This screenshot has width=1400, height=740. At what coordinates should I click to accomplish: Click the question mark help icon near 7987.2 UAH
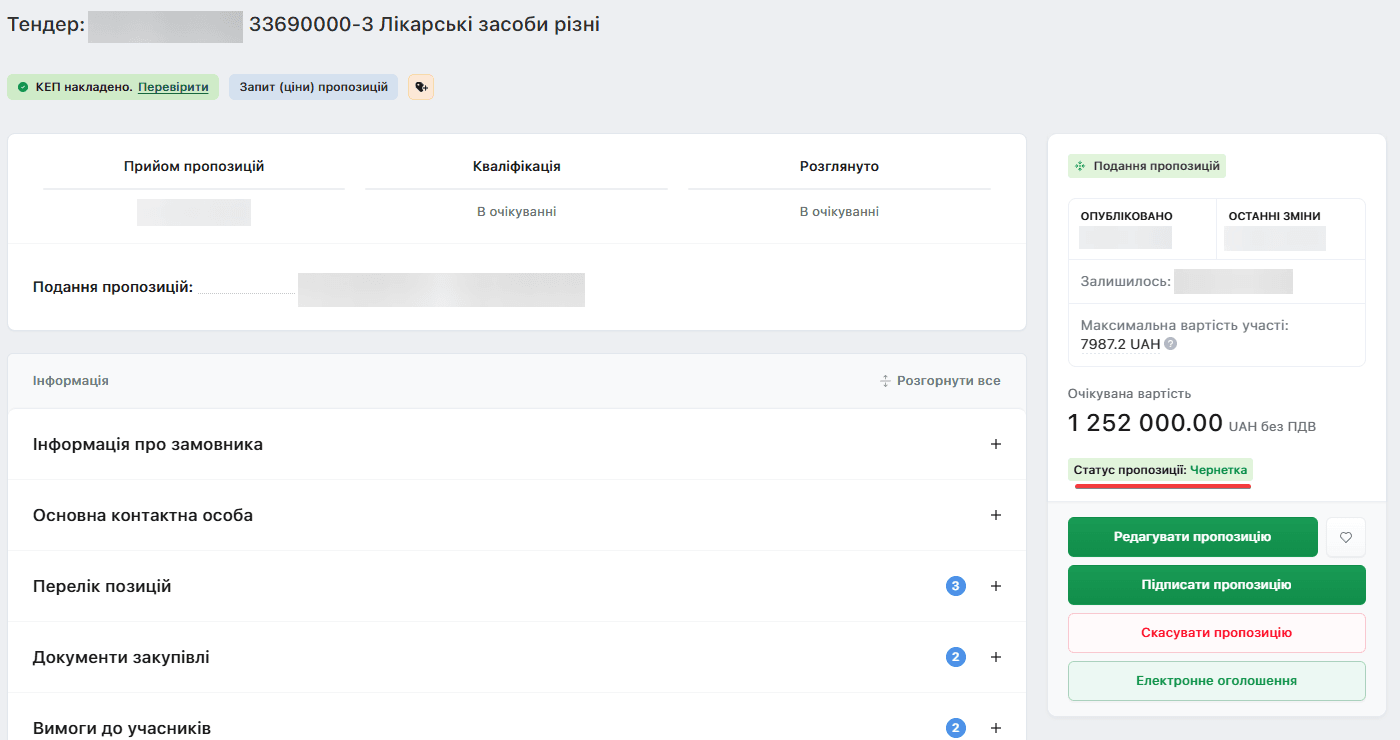click(1170, 343)
